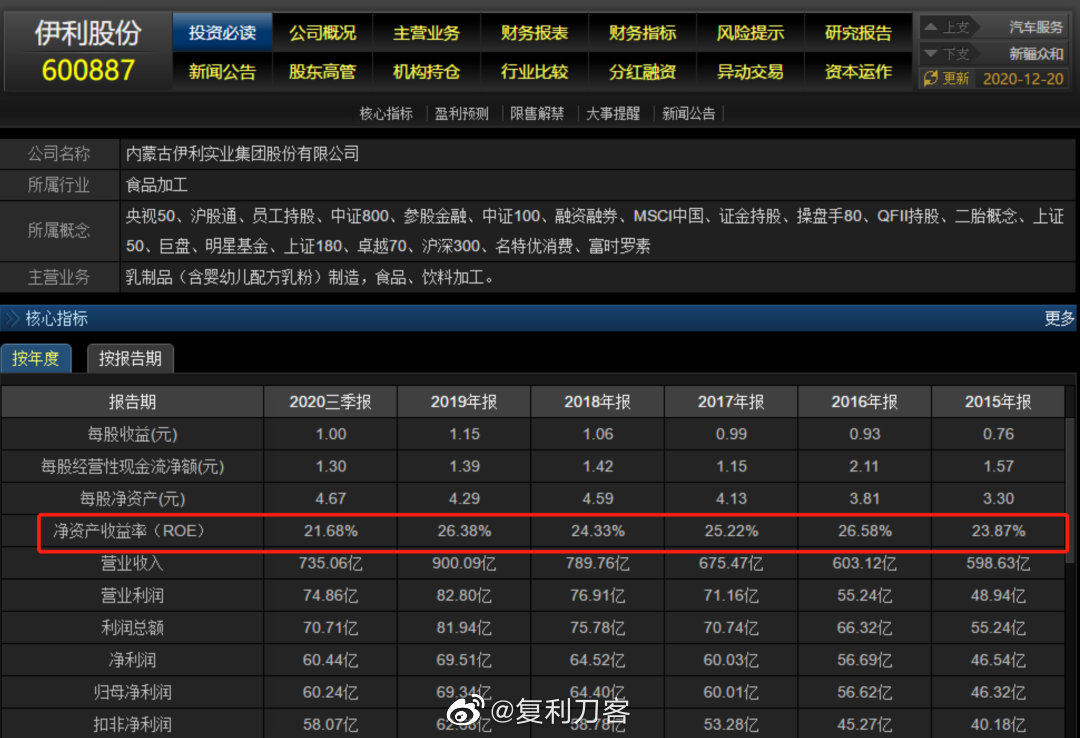Go to previous stock 汽车服务
The image size is (1080, 738).
[1035, 27]
